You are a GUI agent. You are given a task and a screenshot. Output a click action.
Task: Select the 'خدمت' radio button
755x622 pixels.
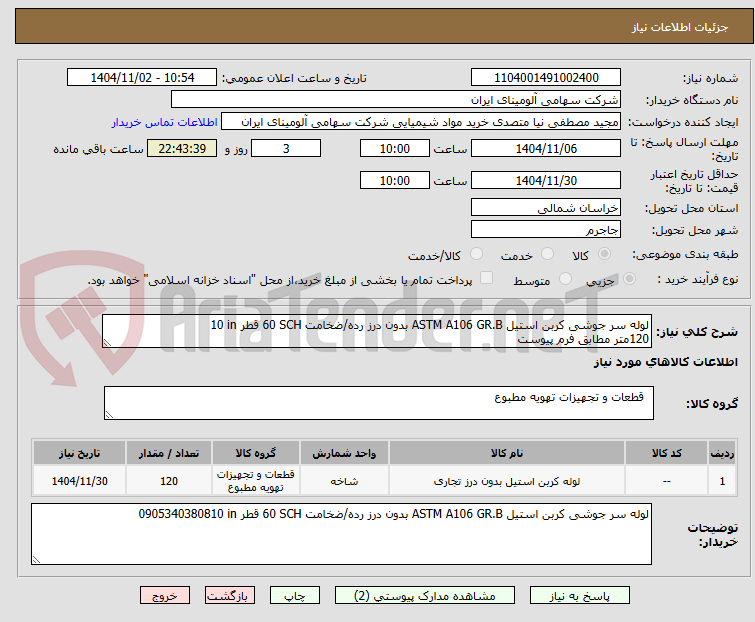tap(547, 254)
